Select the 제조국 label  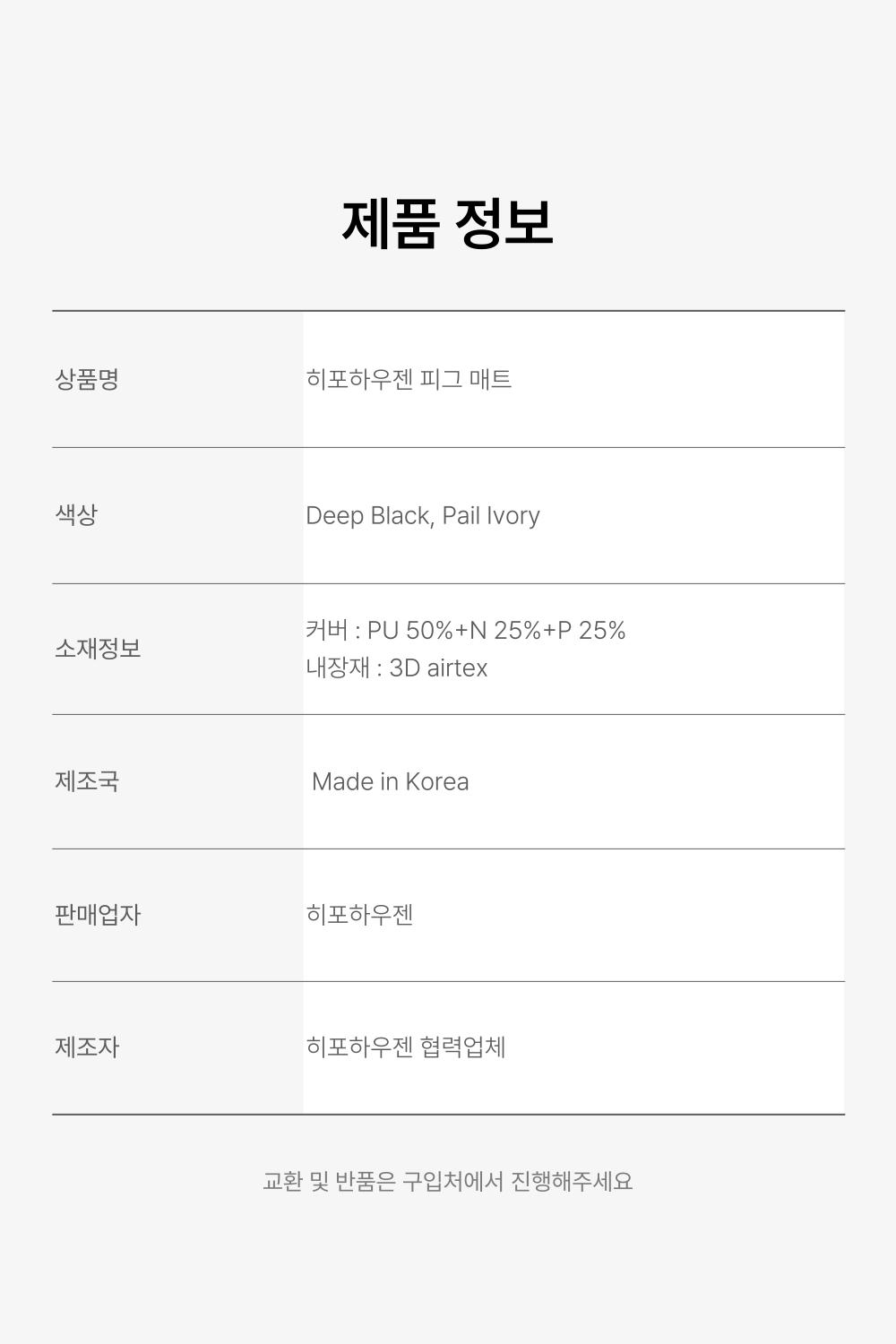[x=87, y=780]
